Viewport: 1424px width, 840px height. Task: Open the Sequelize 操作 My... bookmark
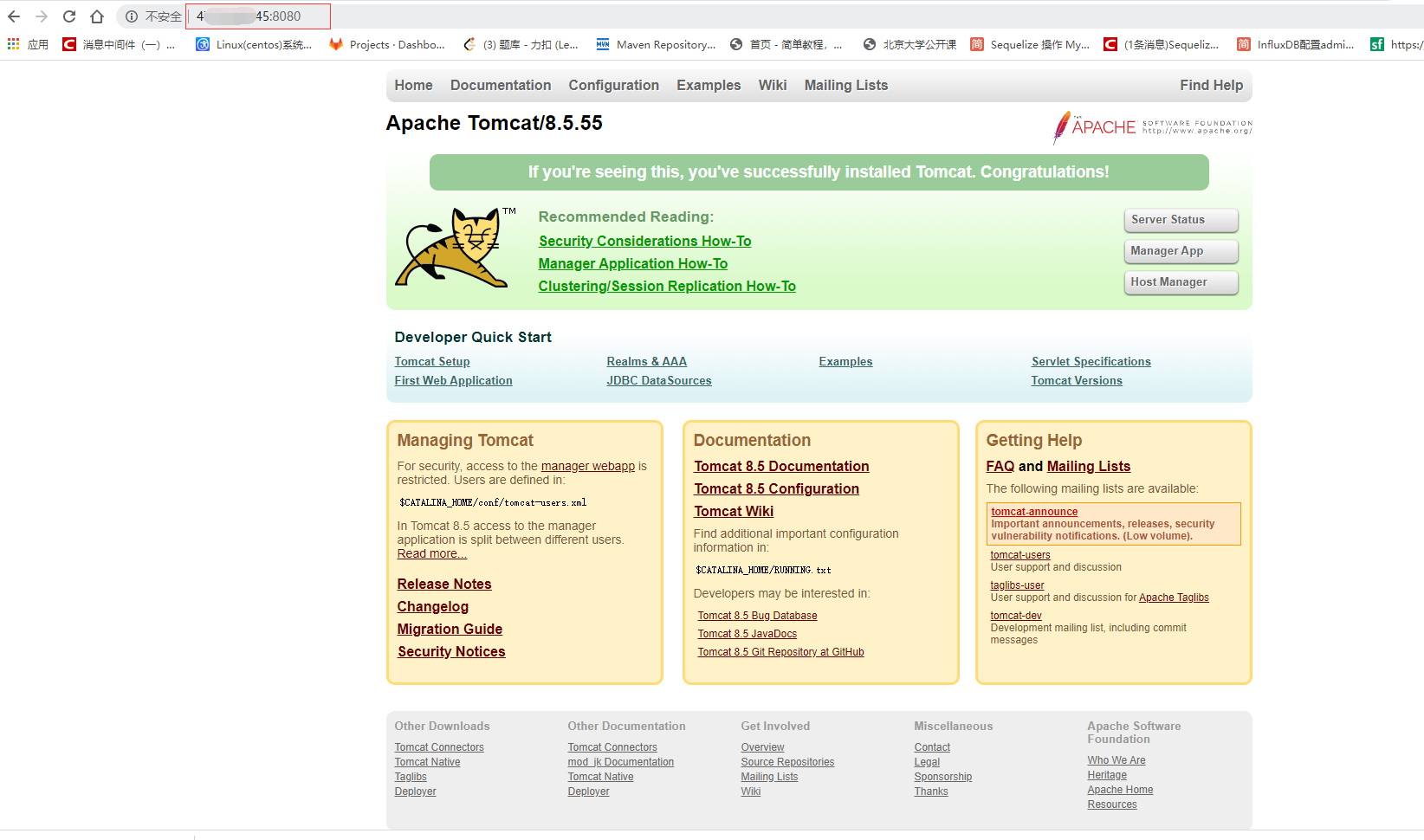pyautogui.click(x=1030, y=44)
